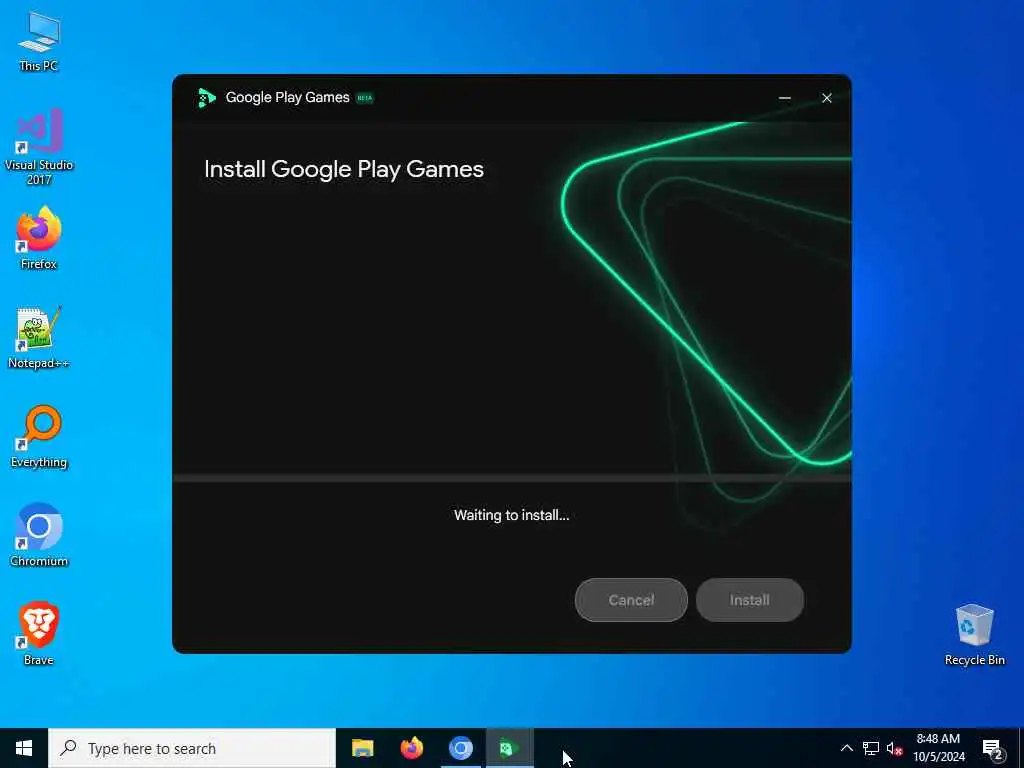Click the 'Install Google Play Games' heading
Screen dimensions: 1024x768
pyautogui.click(x=344, y=169)
